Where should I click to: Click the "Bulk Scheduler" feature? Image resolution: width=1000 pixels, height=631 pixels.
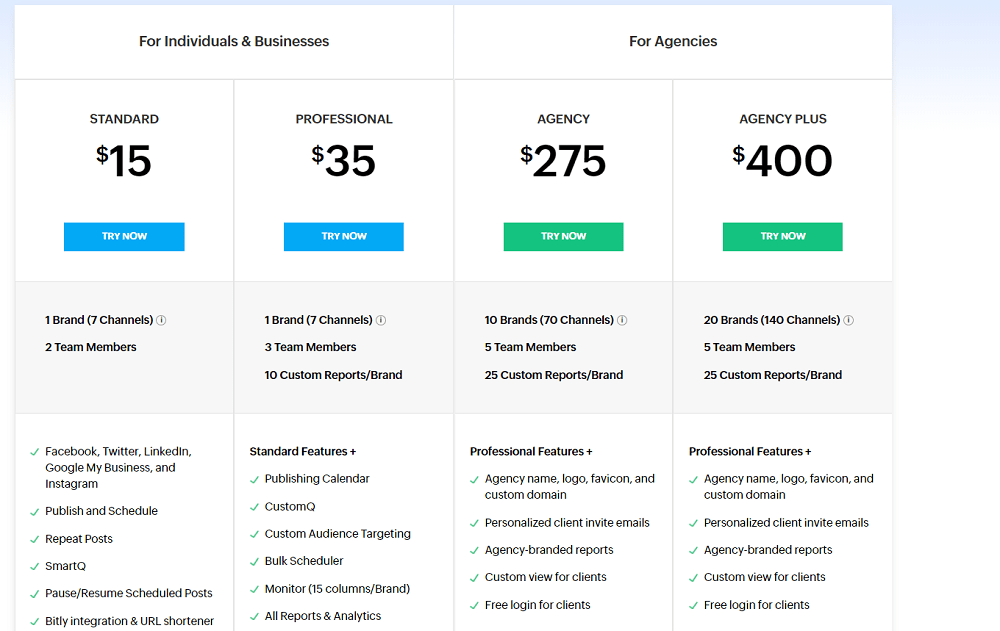point(304,561)
